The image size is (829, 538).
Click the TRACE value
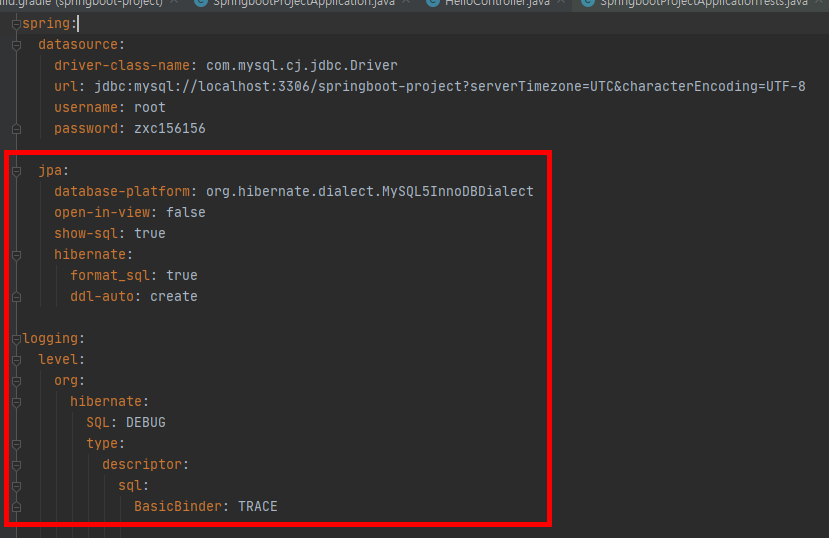tap(258, 506)
